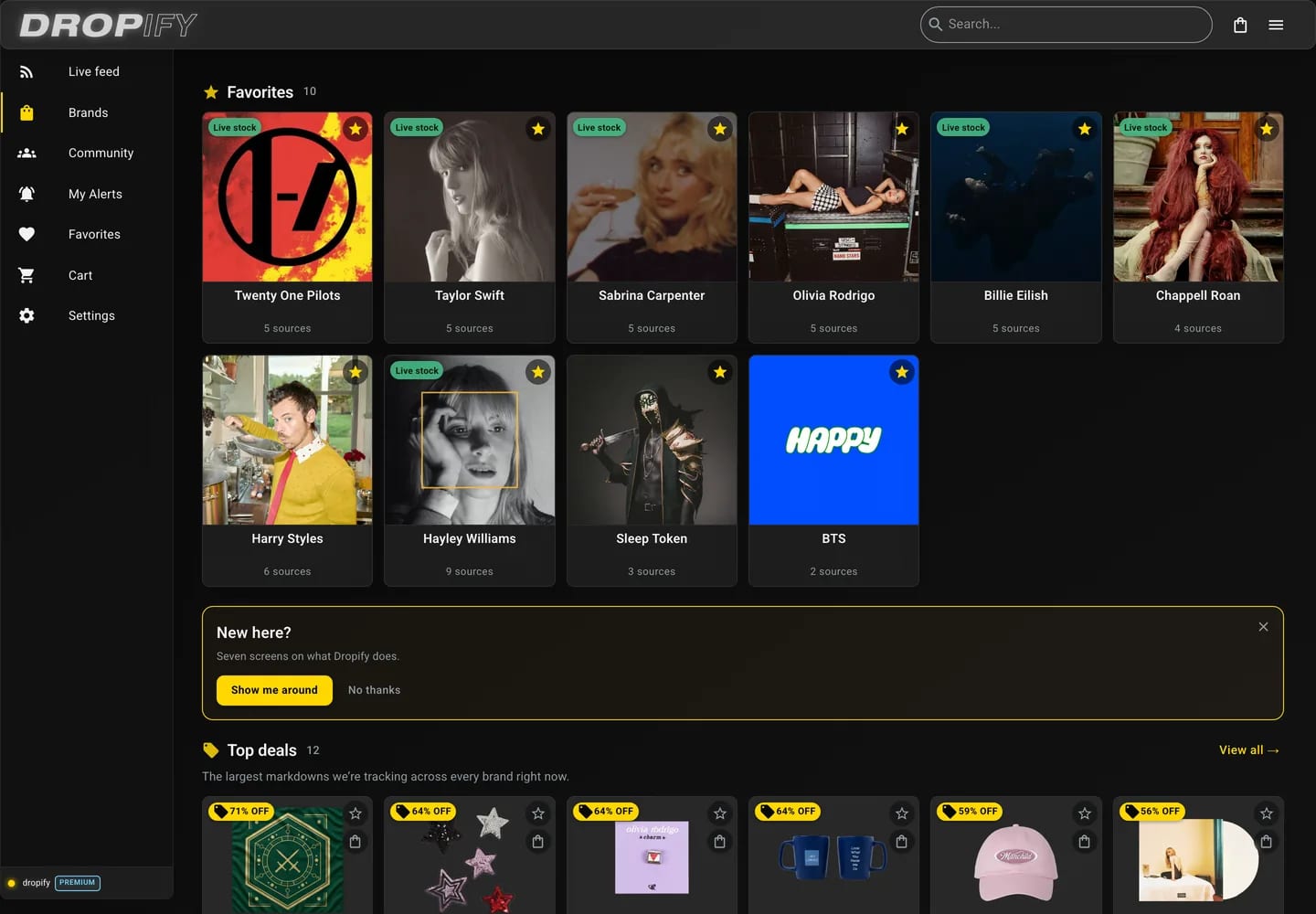Image resolution: width=1316 pixels, height=914 pixels.
Task: Favorite the 71% OFF deal item
Action: 356,813
